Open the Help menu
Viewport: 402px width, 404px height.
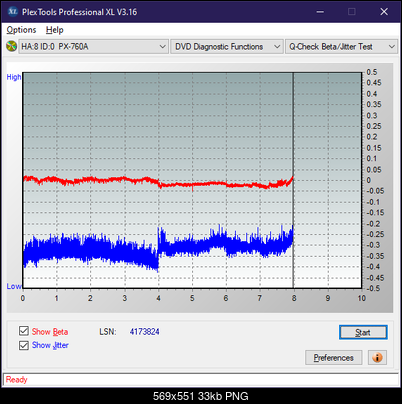(x=55, y=30)
